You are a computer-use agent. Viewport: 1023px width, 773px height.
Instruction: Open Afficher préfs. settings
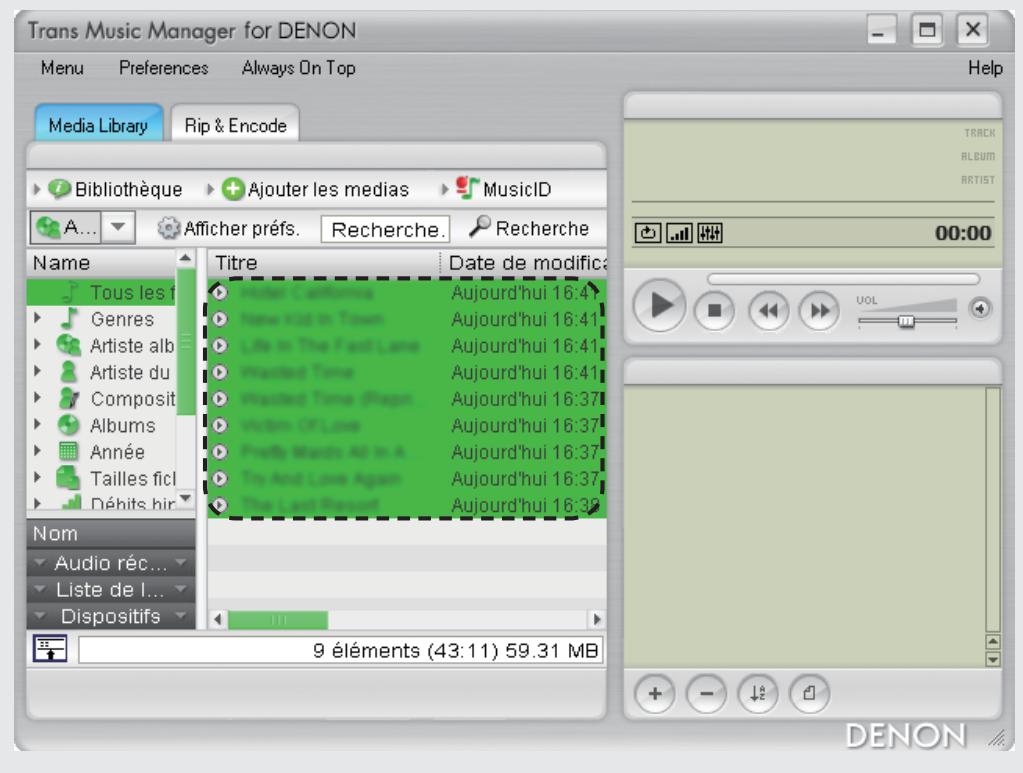click(x=228, y=228)
